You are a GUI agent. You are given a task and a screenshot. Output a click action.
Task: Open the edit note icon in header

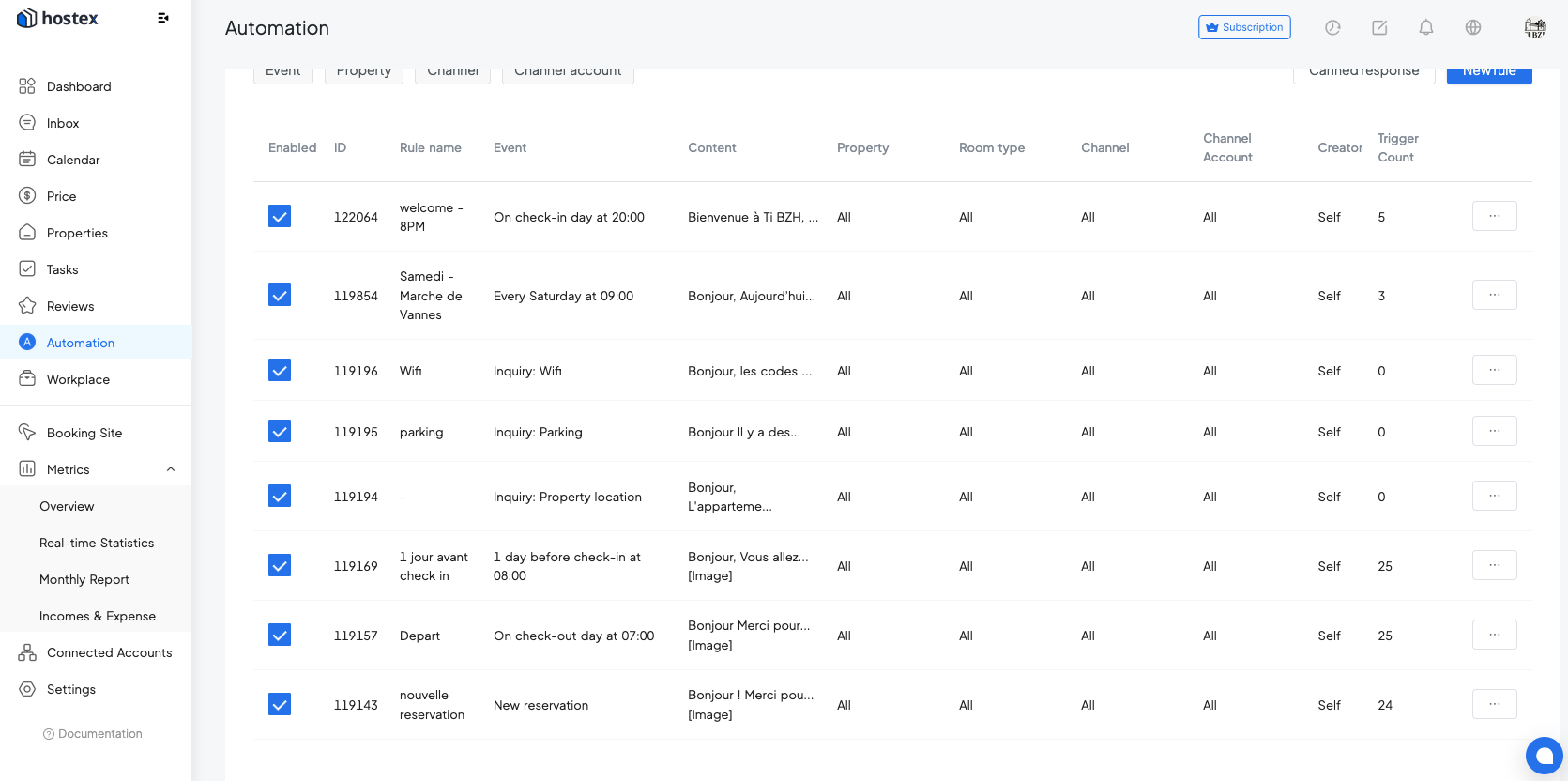tap(1379, 27)
